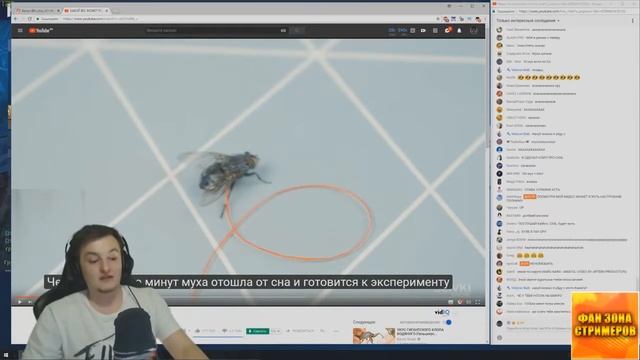Reload the YouTube page
The image size is (640, 360).
tap(30, 19)
